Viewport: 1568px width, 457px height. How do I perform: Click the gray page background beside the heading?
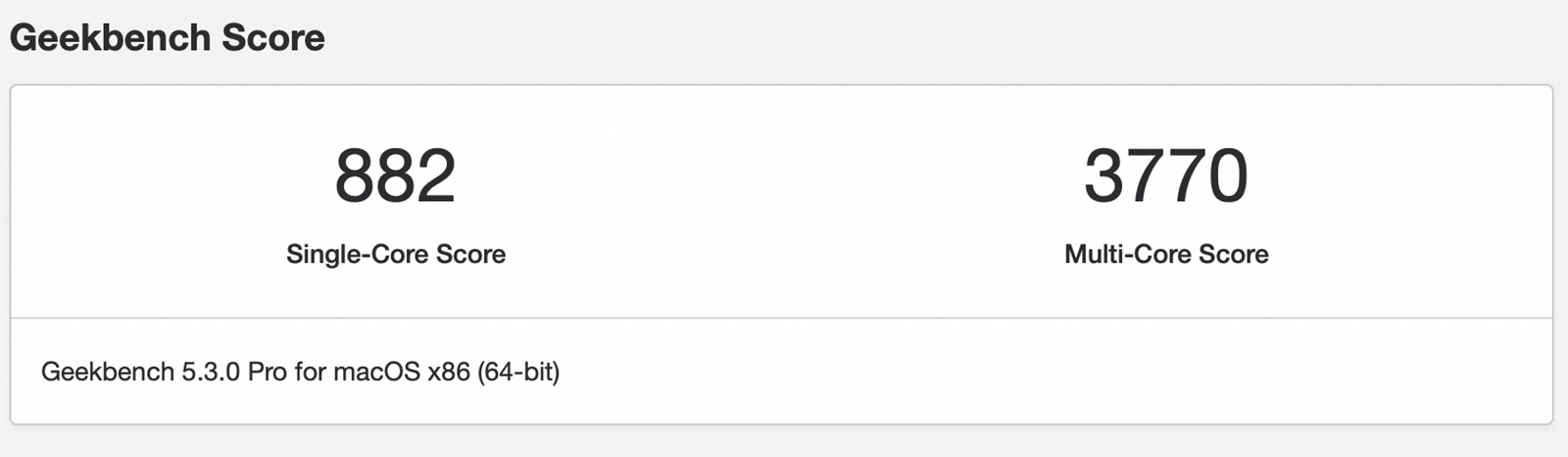(941, 39)
